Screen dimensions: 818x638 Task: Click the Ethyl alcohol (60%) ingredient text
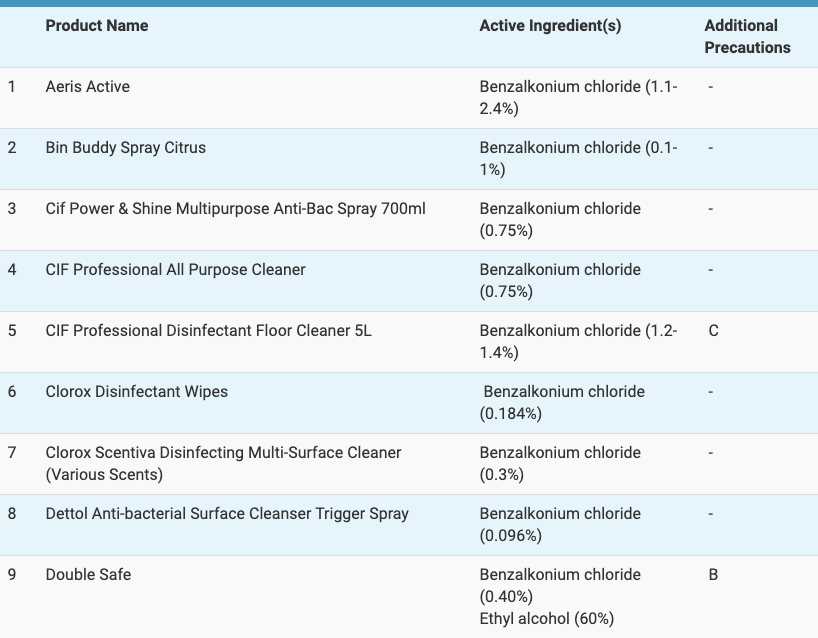coord(546,618)
